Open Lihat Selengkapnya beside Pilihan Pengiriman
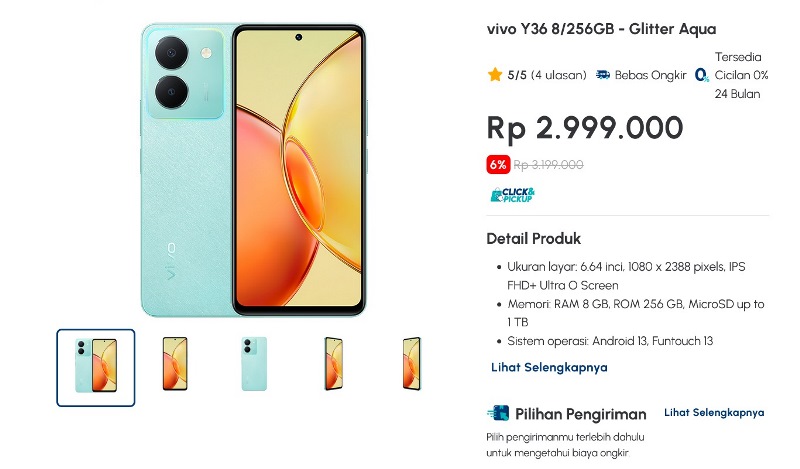Viewport: 800px width, 469px height. pos(714,412)
